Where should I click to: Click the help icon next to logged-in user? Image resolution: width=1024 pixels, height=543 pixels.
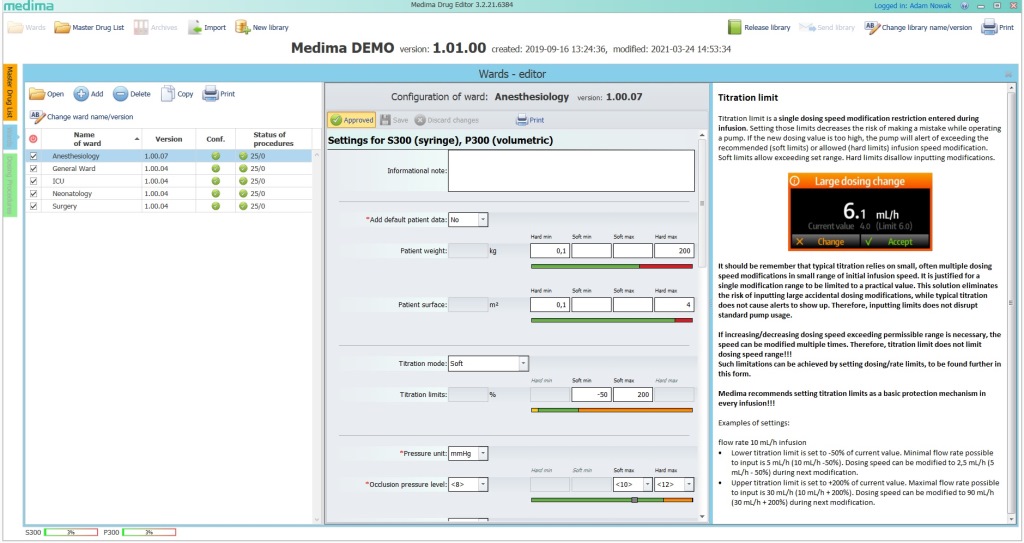(x=965, y=5)
